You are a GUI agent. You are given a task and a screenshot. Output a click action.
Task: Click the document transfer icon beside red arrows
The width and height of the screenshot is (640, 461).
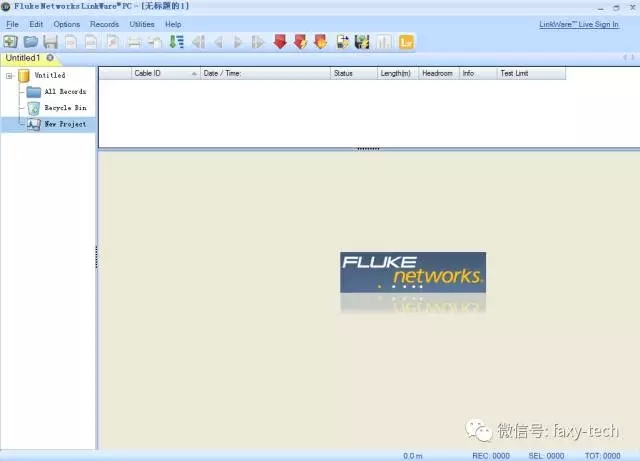click(x=342, y=42)
